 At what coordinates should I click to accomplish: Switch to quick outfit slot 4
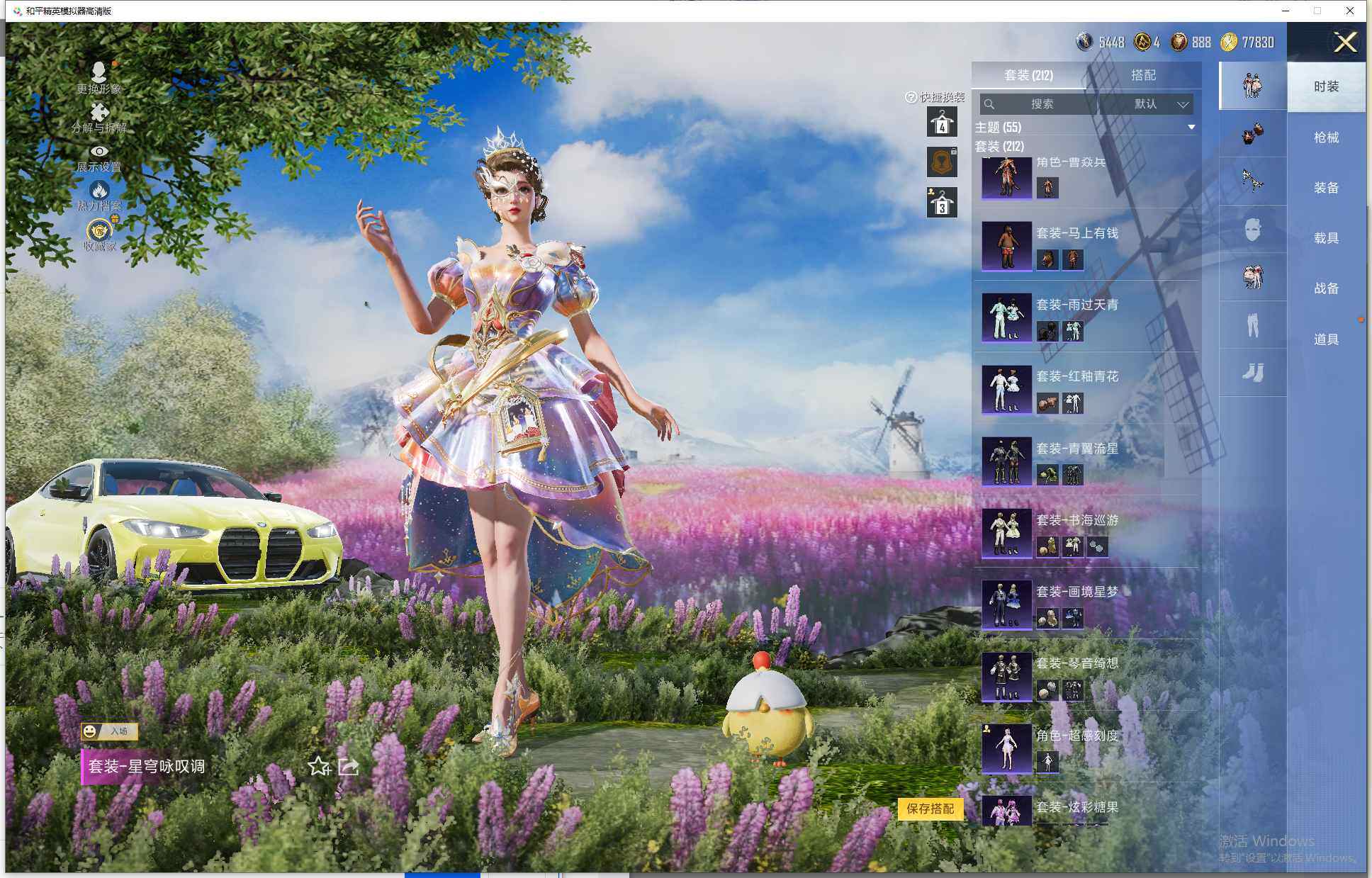(x=942, y=123)
